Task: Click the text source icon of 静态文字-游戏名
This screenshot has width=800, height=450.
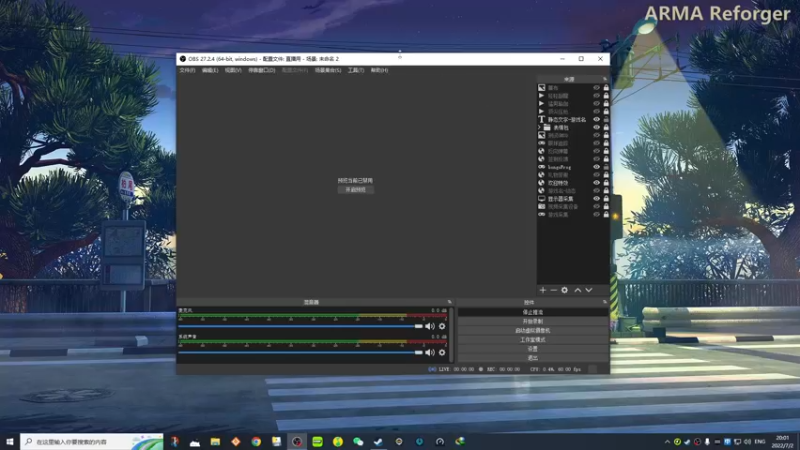Action: pyautogui.click(x=541, y=119)
